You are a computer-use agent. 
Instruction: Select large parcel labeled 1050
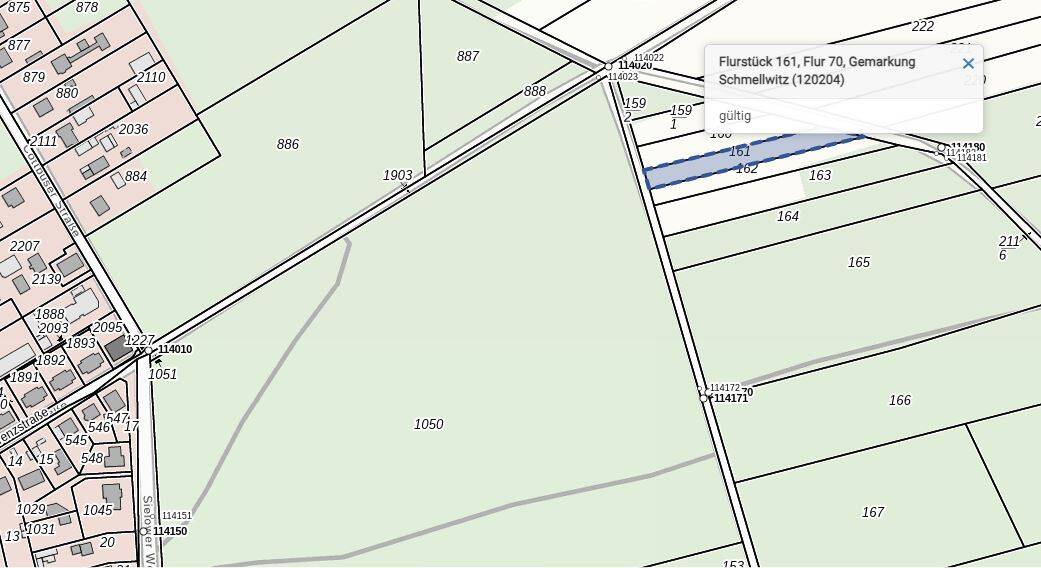428,424
